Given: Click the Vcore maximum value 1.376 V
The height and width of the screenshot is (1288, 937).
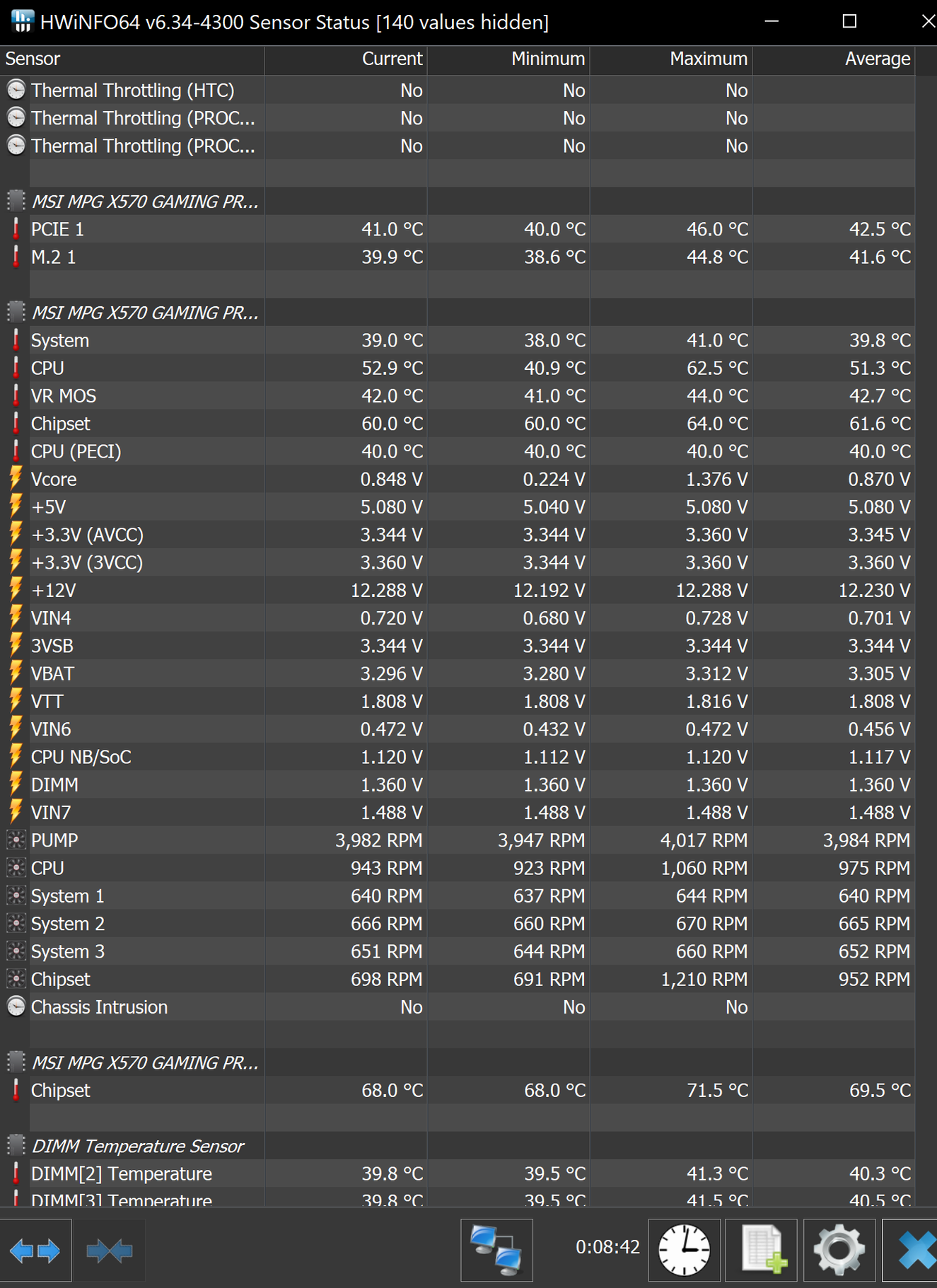Looking at the screenshot, I should tap(716, 480).
